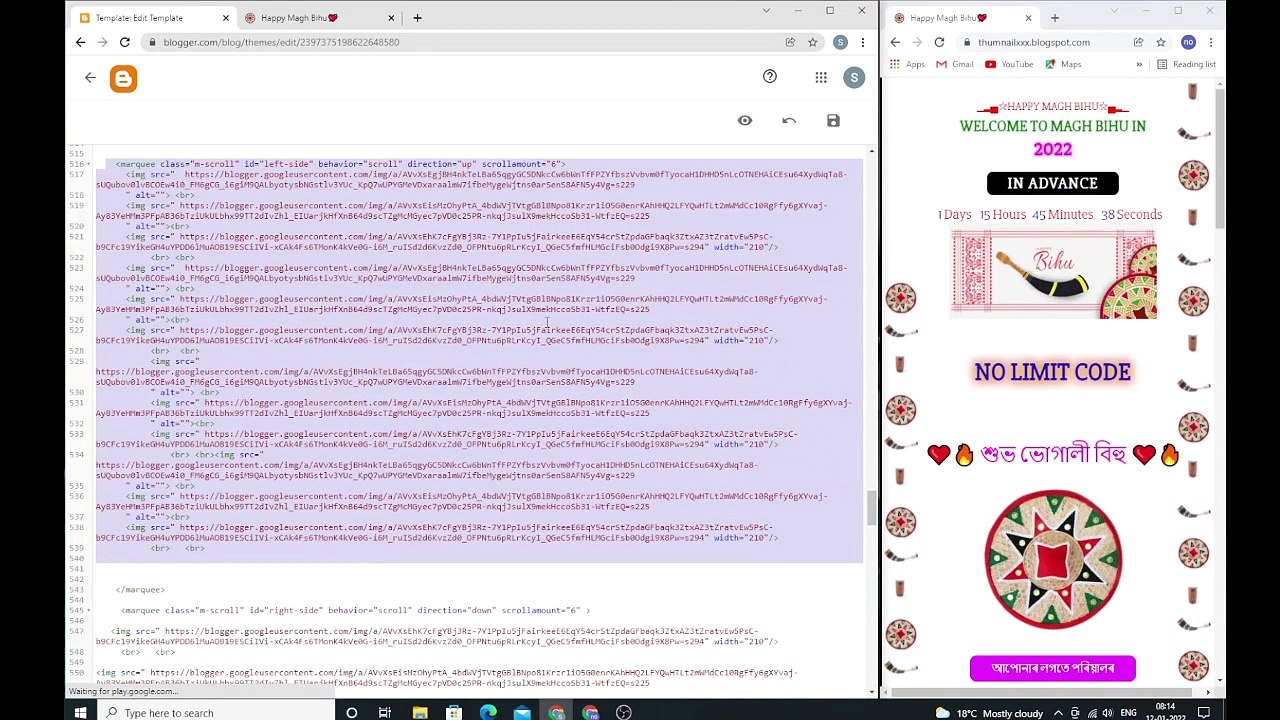Click the countdown timer text on the blog
The width and height of the screenshot is (1280, 720).
(x=1050, y=214)
